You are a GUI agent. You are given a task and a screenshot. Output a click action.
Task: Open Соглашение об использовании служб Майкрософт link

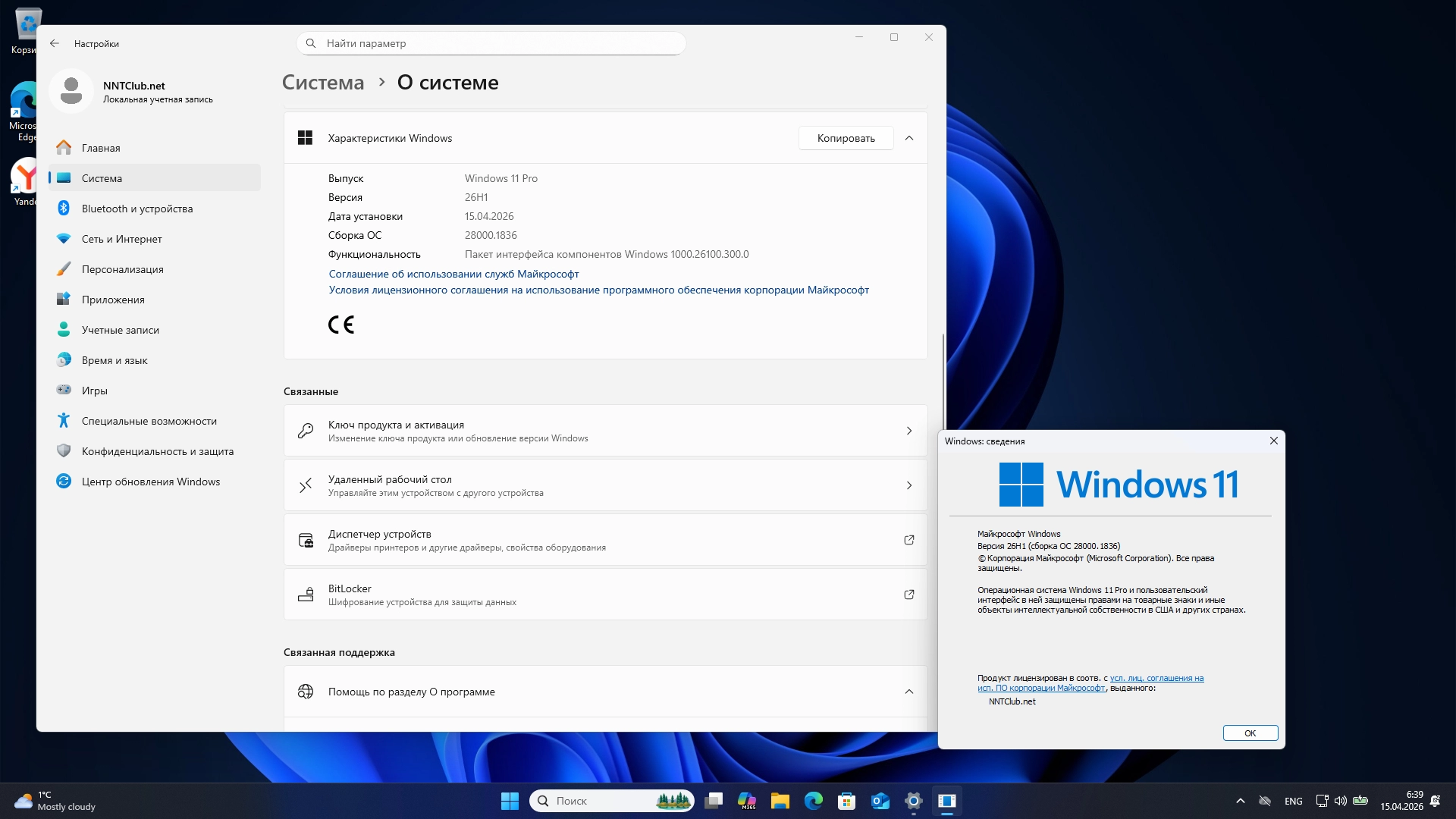coord(453,274)
